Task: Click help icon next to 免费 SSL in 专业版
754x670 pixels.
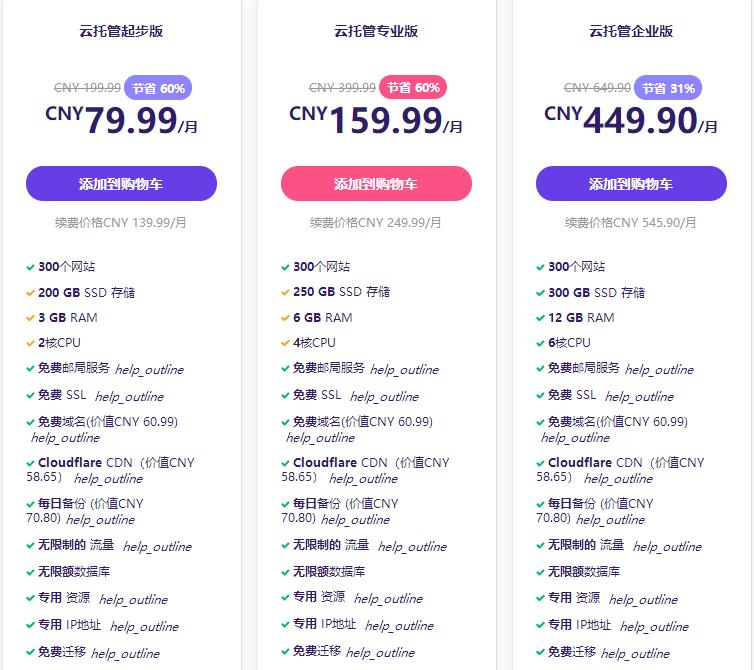Action: pyautogui.click(x=384, y=397)
